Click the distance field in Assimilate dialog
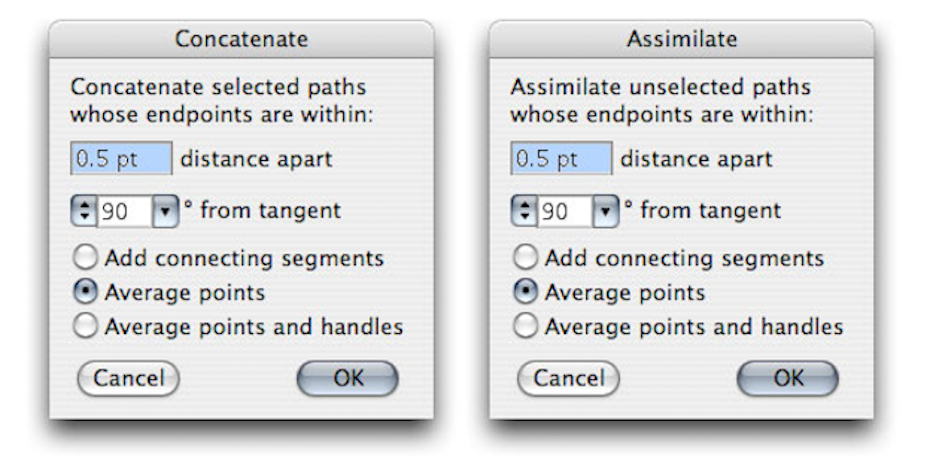This screenshot has width=930, height=458. [561, 158]
